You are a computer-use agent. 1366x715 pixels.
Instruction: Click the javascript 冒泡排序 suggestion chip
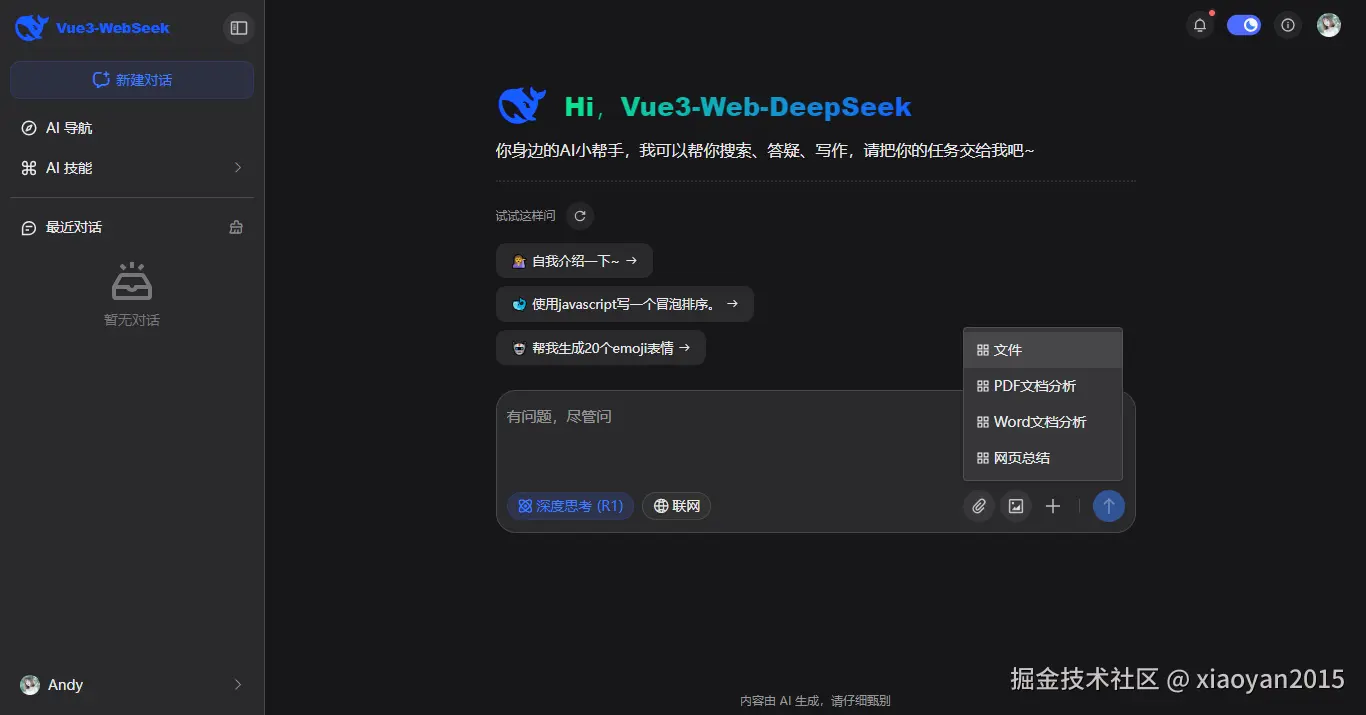(x=624, y=303)
